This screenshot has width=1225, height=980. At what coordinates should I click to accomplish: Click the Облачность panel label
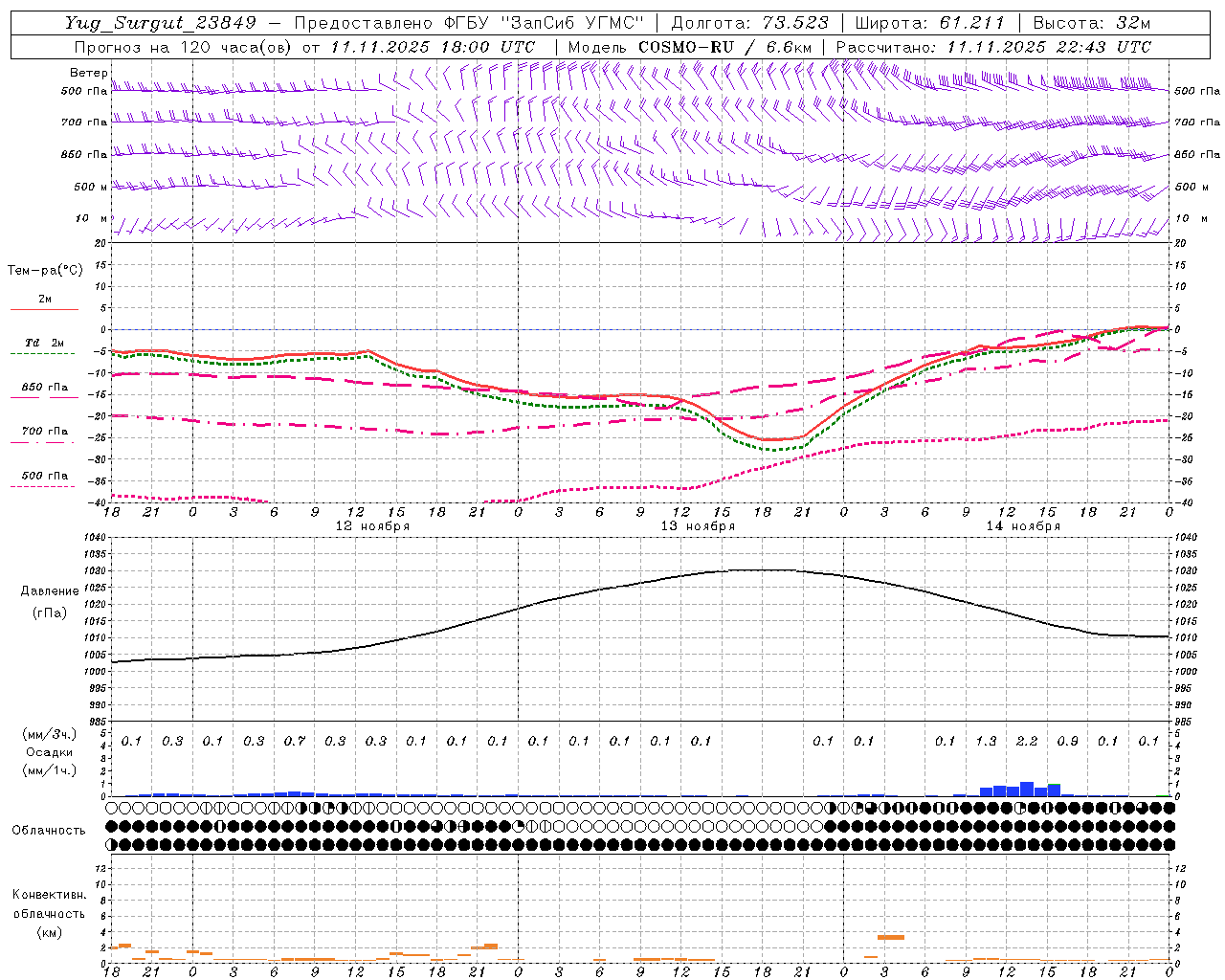pos(49,830)
